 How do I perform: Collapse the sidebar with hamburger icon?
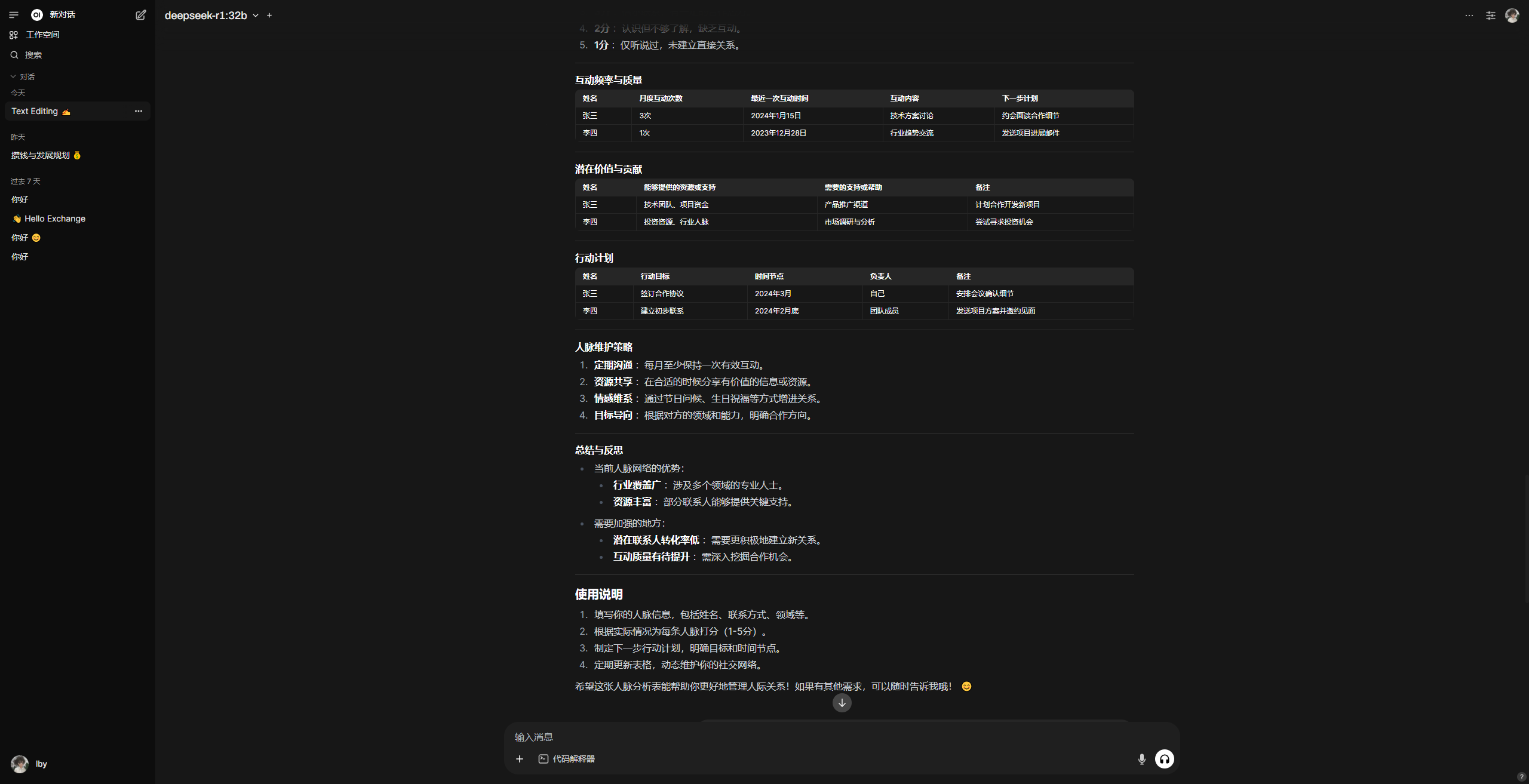(14, 15)
